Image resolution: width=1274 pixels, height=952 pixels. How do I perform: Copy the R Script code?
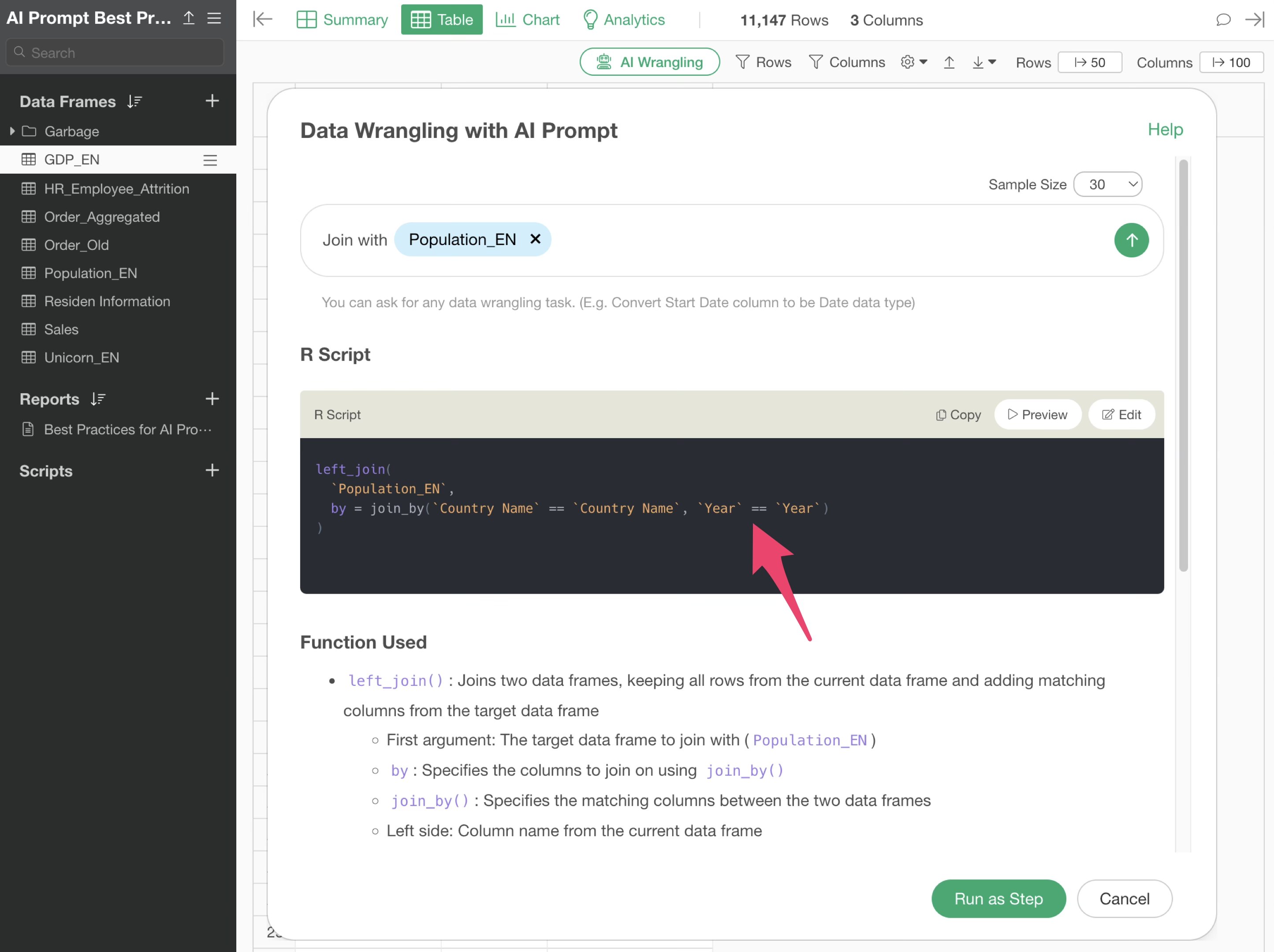coord(958,415)
